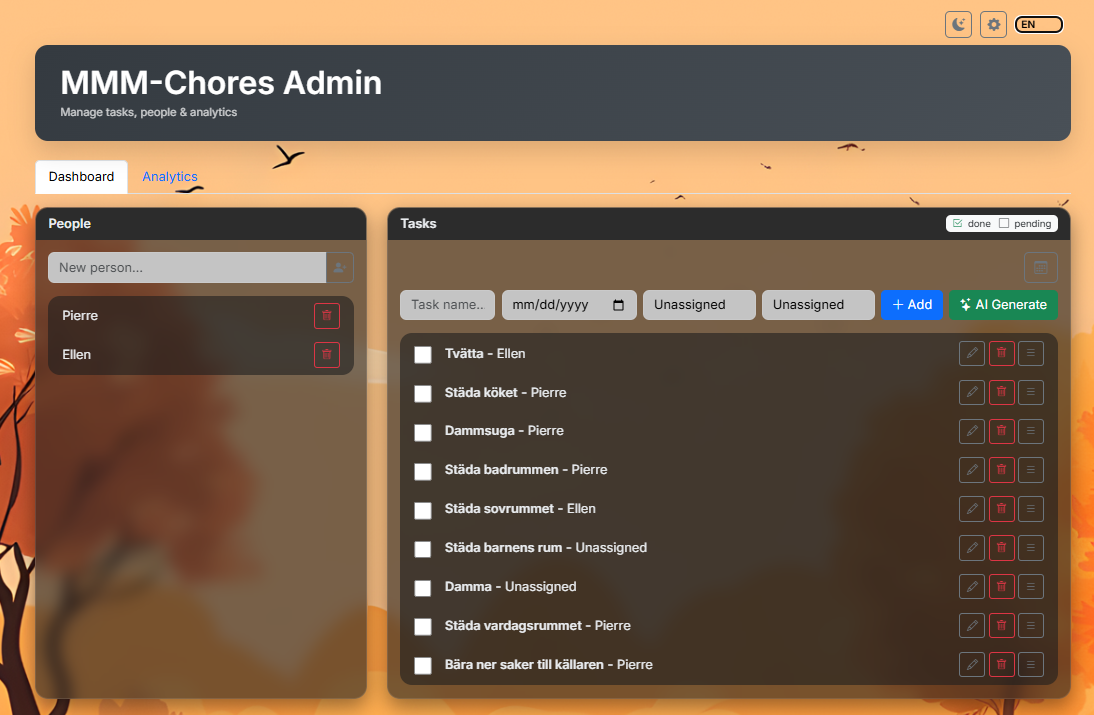
Task: Expand the second Unassigned dropdown
Action: (x=818, y=305)
